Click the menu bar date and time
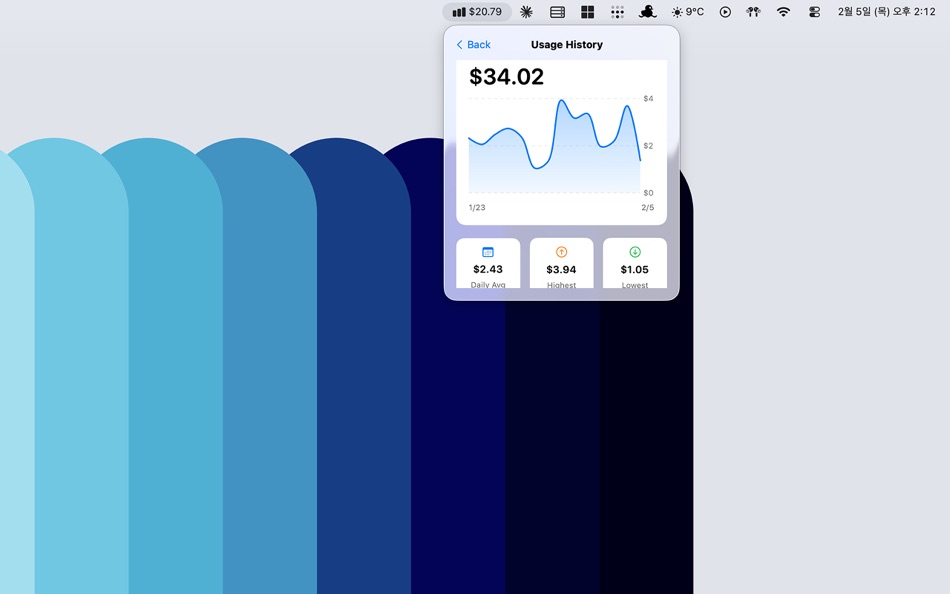950x594 pixels. [x=886, y=12]
